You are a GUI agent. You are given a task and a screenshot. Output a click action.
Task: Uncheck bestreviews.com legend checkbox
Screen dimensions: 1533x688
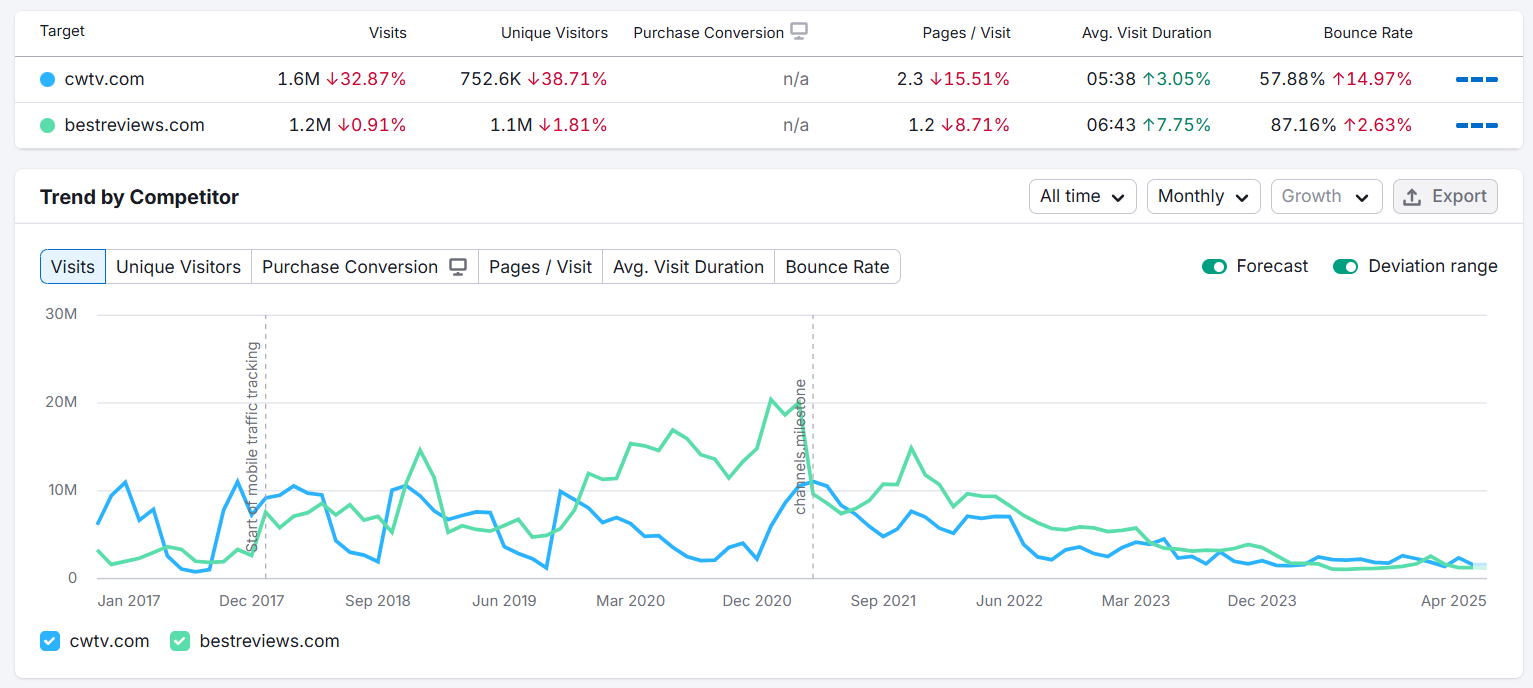180,641
